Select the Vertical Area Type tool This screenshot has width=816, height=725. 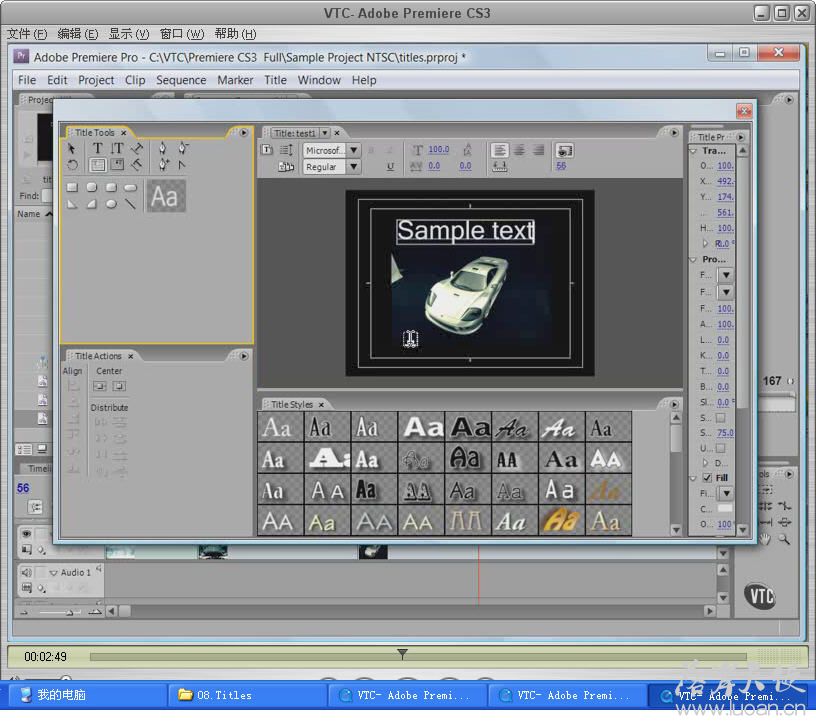[117, 166]
